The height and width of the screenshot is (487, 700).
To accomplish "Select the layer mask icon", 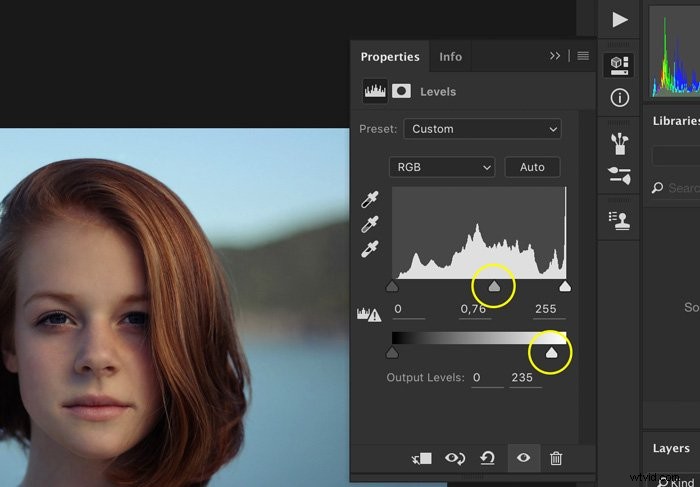I will [401, 91].
